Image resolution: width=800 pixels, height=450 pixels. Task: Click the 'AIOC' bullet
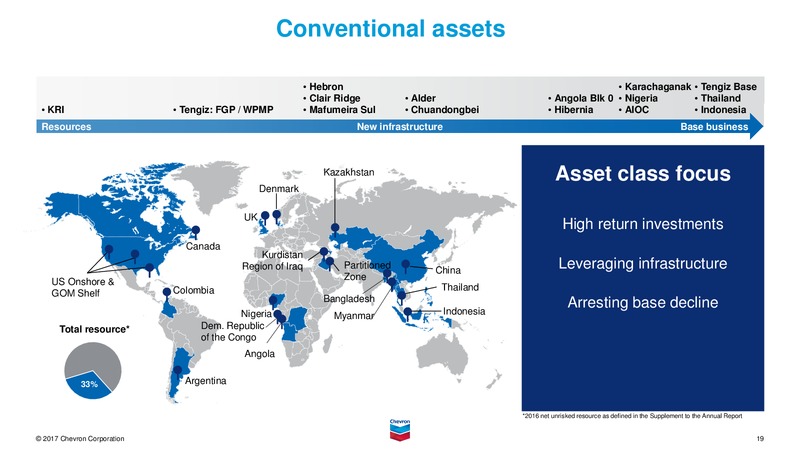[x=634, y=110]
